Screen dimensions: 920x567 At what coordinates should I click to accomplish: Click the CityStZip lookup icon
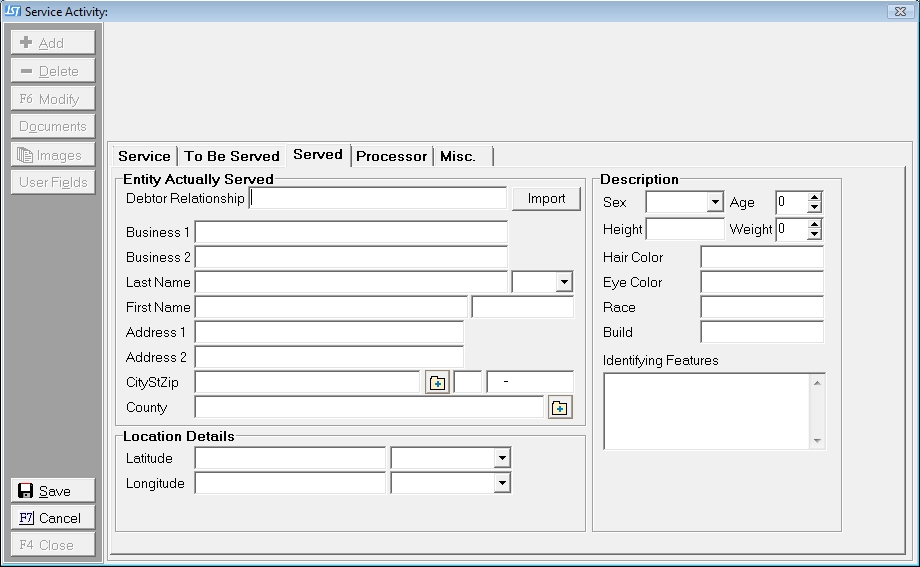pos(437,383)
